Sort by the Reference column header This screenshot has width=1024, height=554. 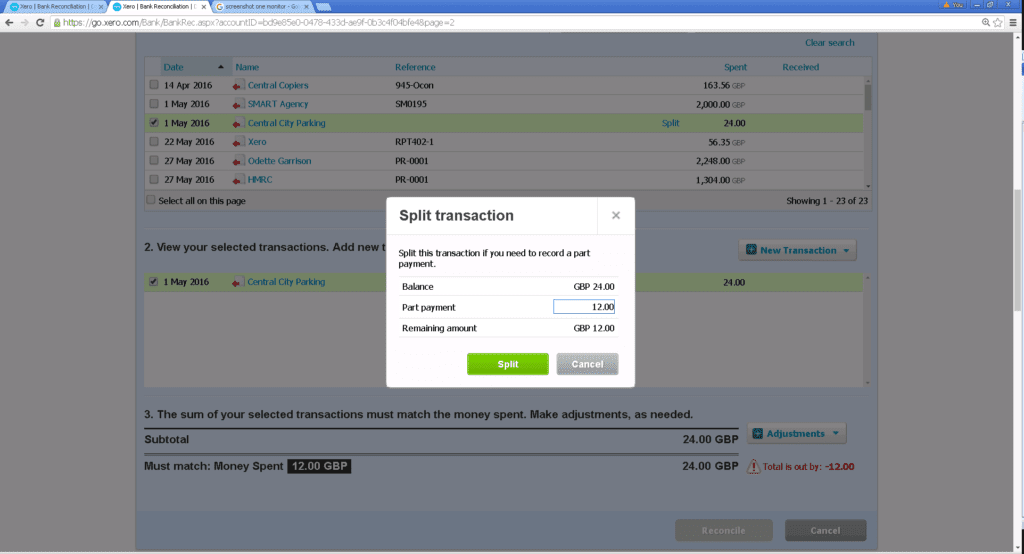click(x=415, y=67)
